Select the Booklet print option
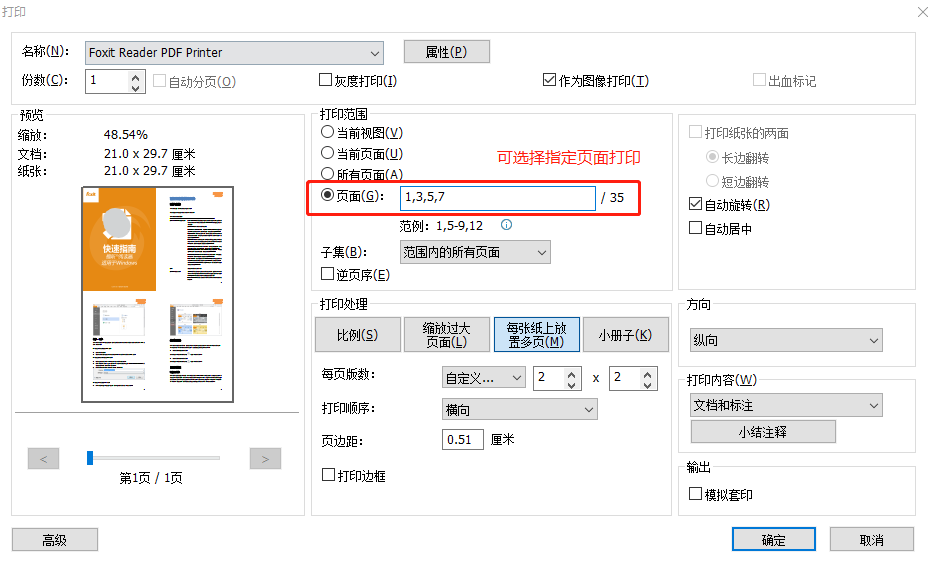 click(626, 335)
